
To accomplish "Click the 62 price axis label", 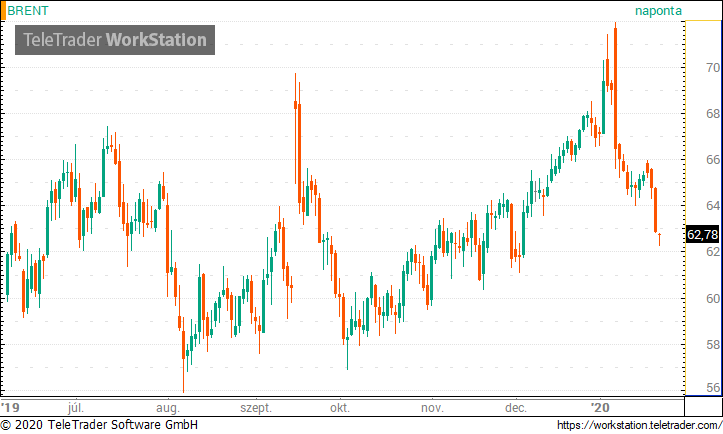I will (712, 251).
